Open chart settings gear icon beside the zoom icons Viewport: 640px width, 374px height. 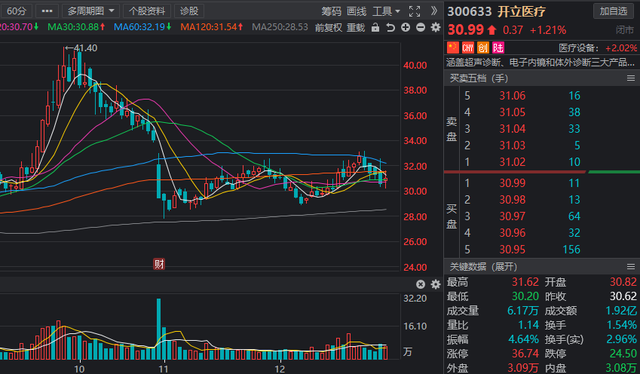point(436,27)
